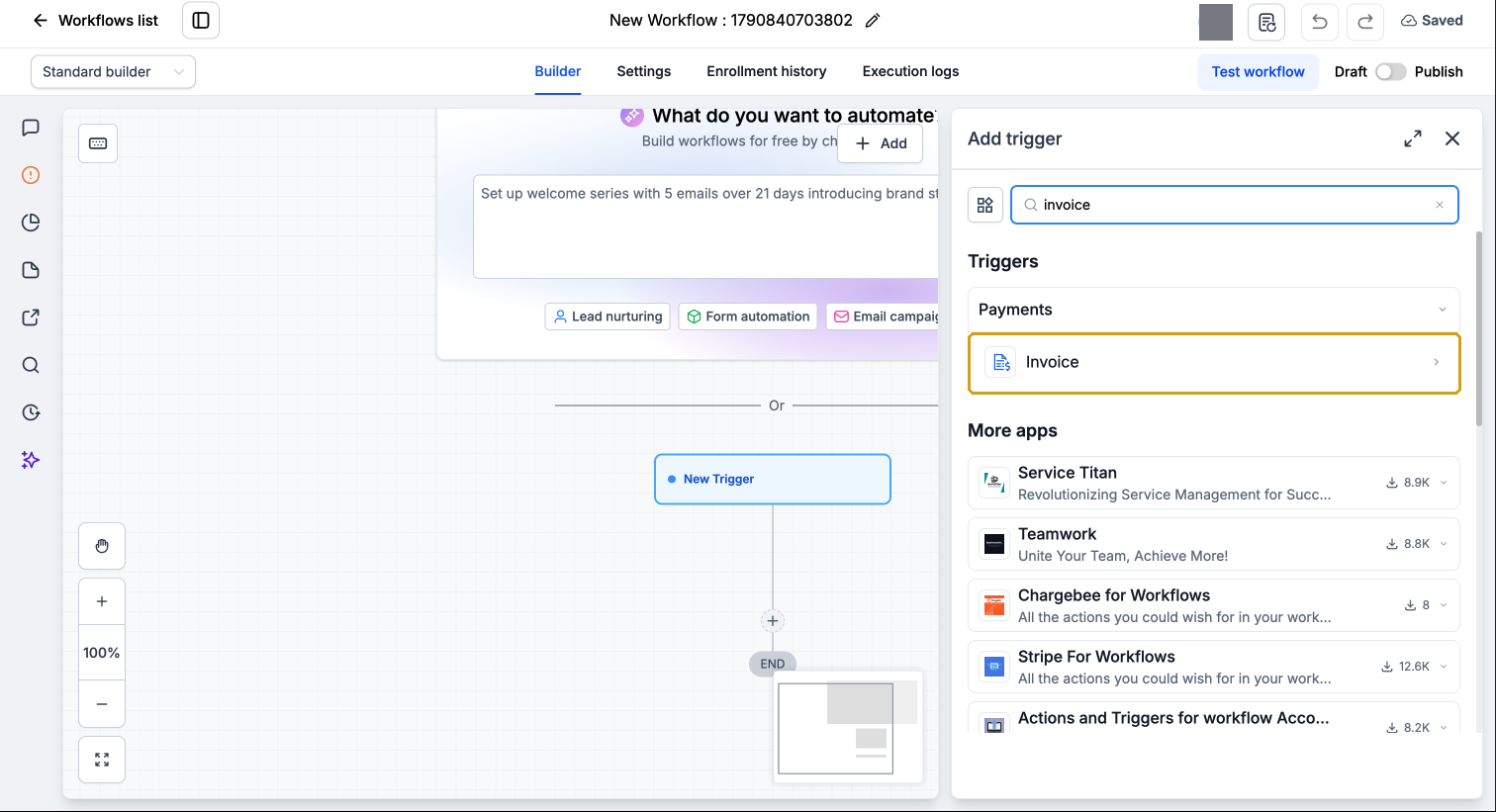Choose the Lead nurturing suggestion

(608, 316)
